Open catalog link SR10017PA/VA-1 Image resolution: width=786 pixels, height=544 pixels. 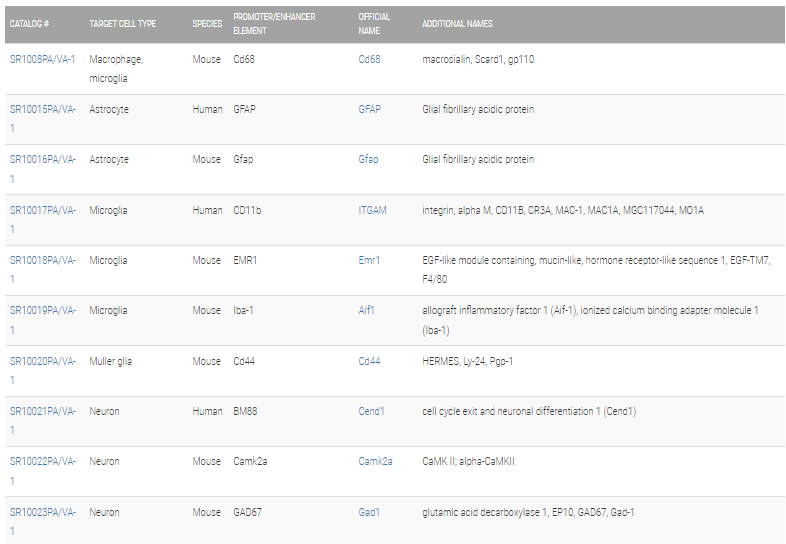[x=43, y=220]
